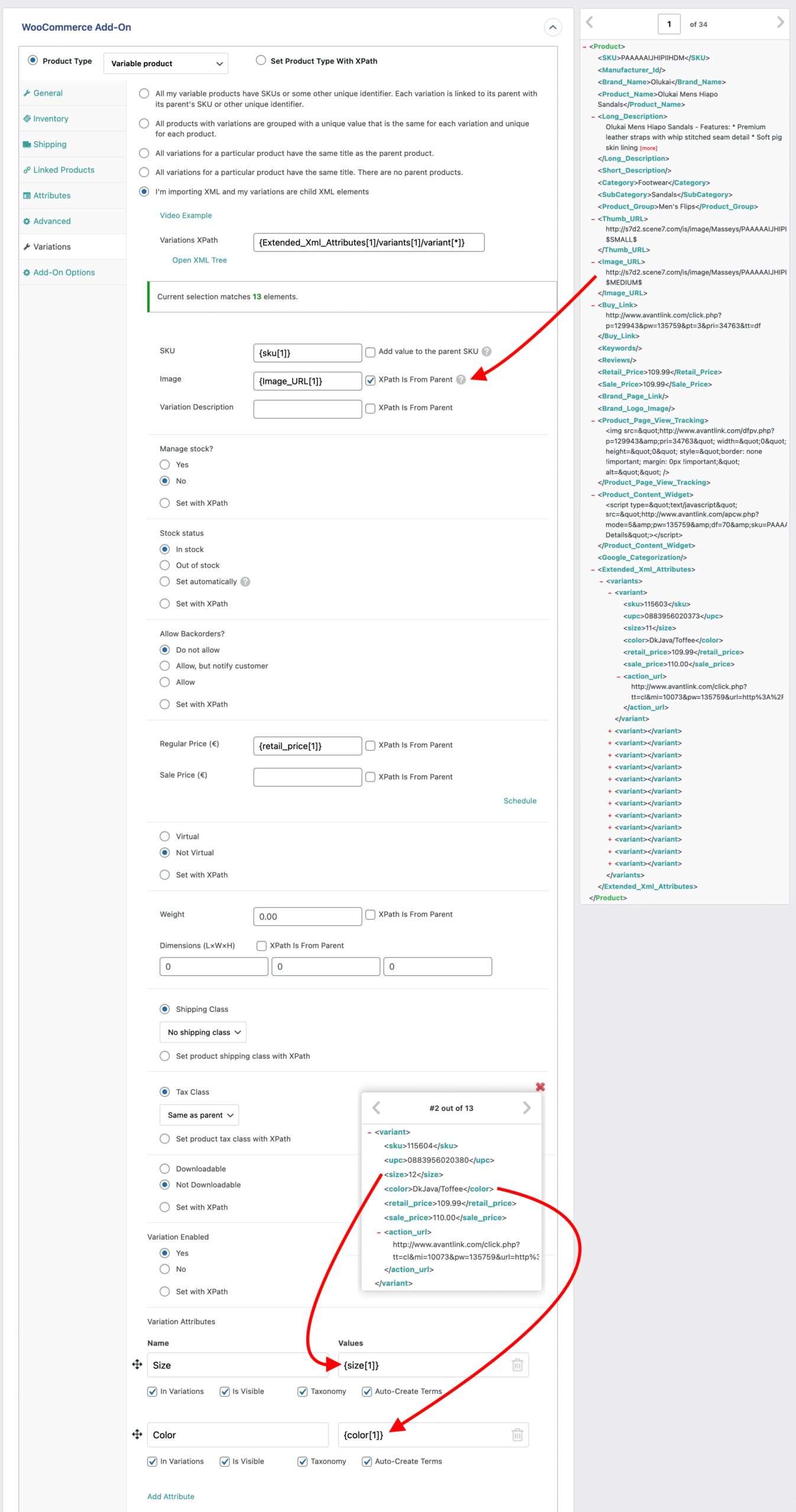Delete the Size attribute row
The image size is (796, 1512).
(517, 1365)
